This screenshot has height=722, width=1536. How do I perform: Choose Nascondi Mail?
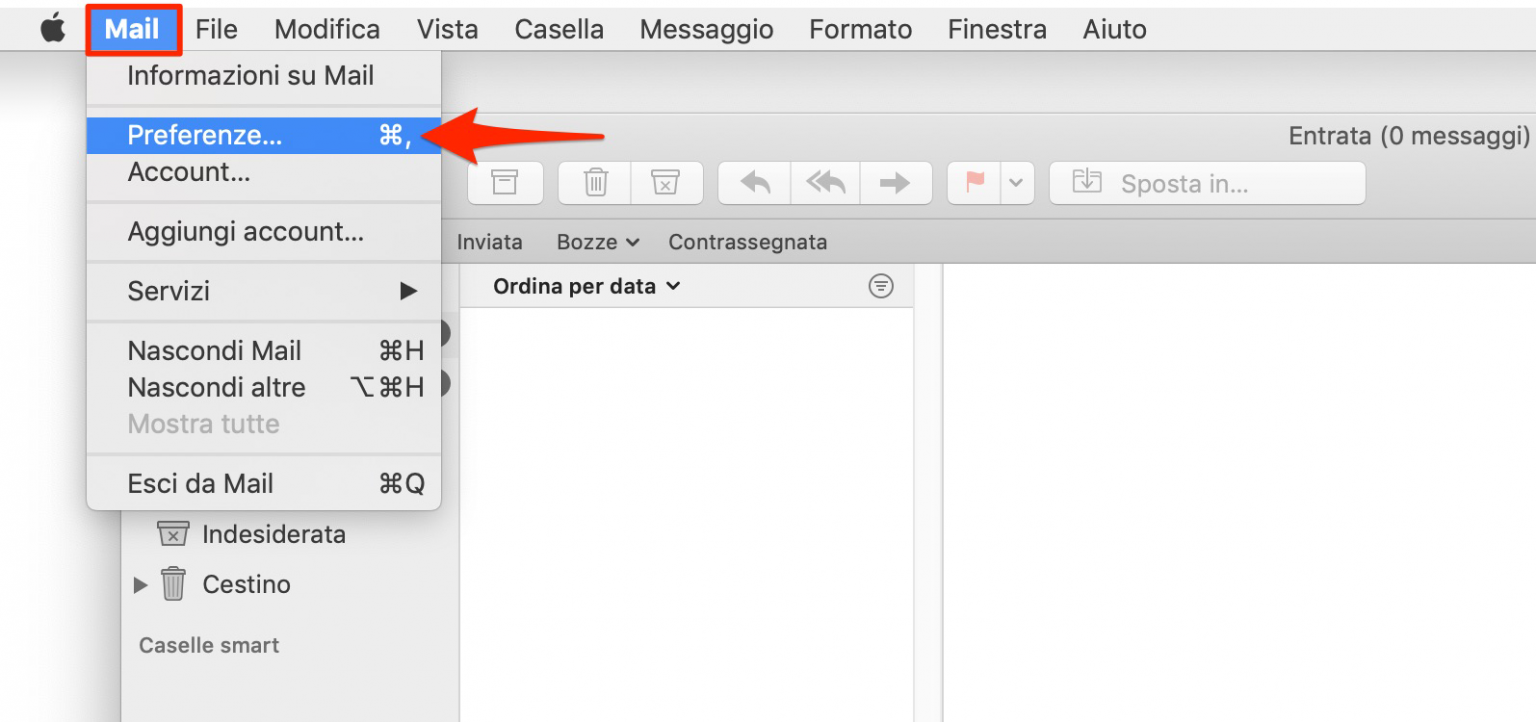[264, 351]
